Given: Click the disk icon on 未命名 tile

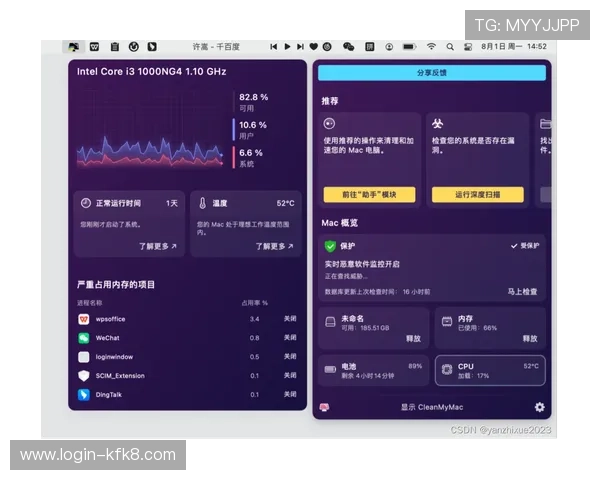Looking at the screenshot, I should 330,322.
